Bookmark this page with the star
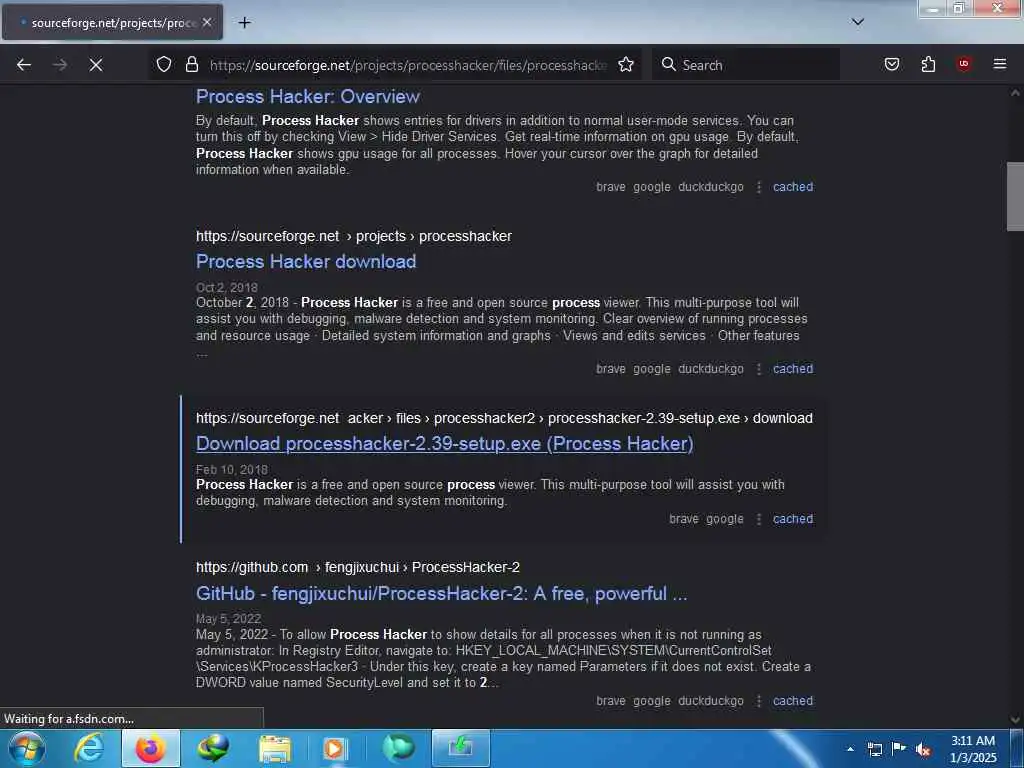The height and width of the screenshot is (768, 1024). tap(626, 64)
